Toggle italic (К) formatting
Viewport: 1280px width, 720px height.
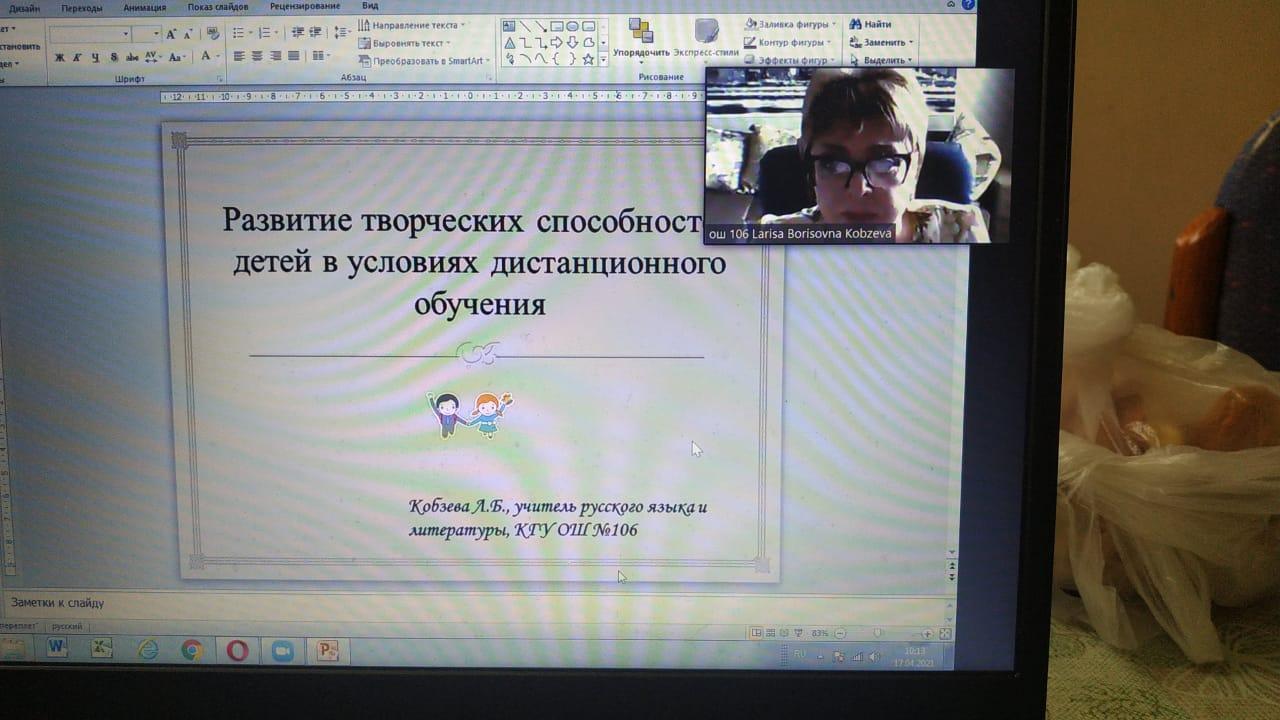[x=76, y=57]
